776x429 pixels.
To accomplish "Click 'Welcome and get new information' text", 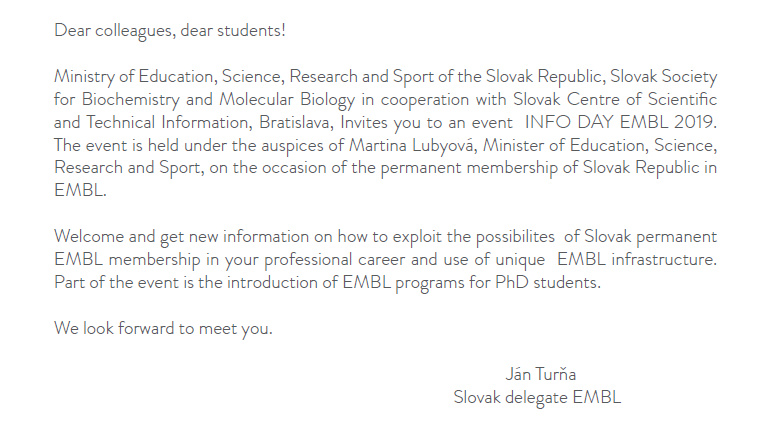I will pyautogui.click(x=181, y=237).
